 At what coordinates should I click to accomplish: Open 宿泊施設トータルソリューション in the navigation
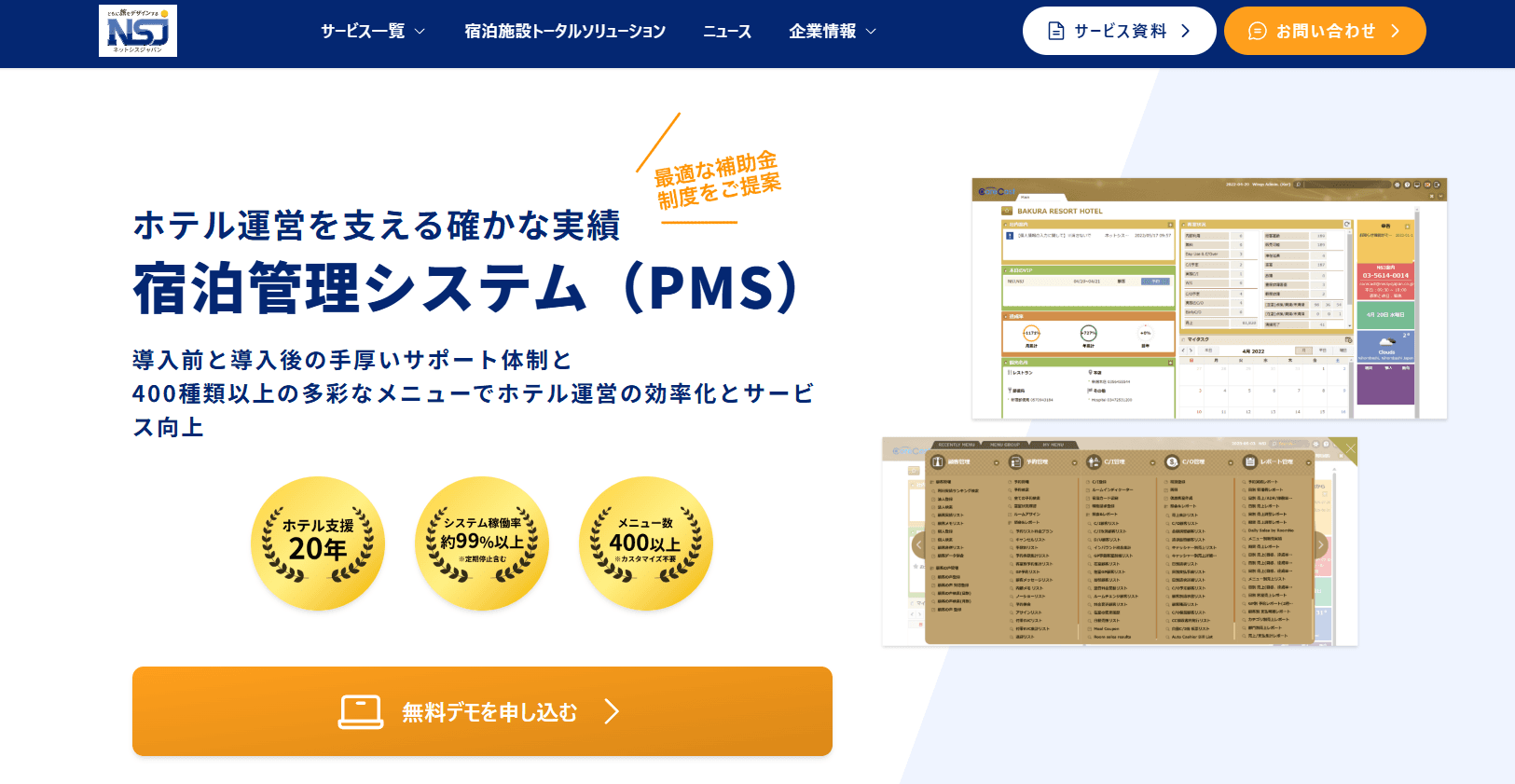click(565, 31)
